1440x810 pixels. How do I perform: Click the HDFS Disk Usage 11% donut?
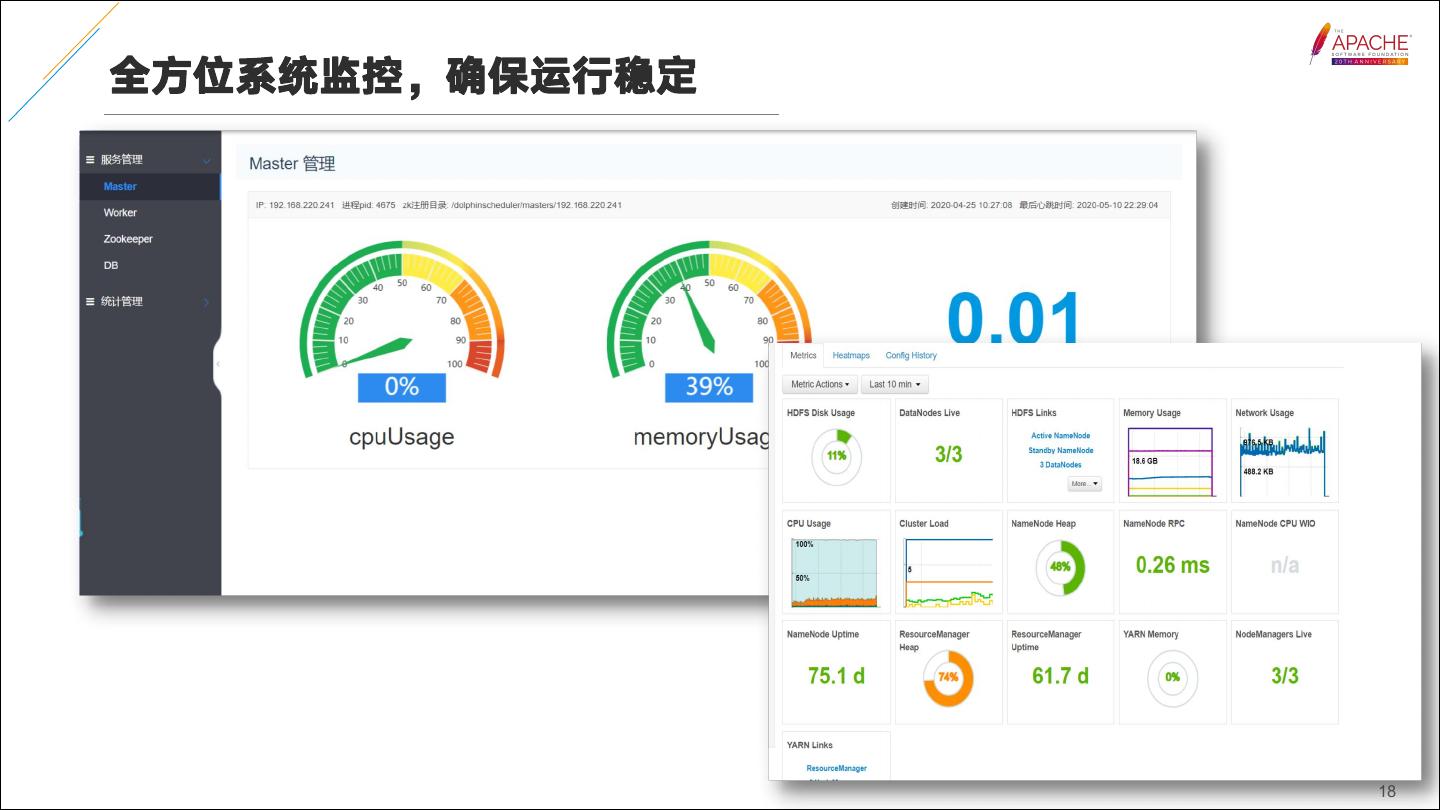coord(836,456)
